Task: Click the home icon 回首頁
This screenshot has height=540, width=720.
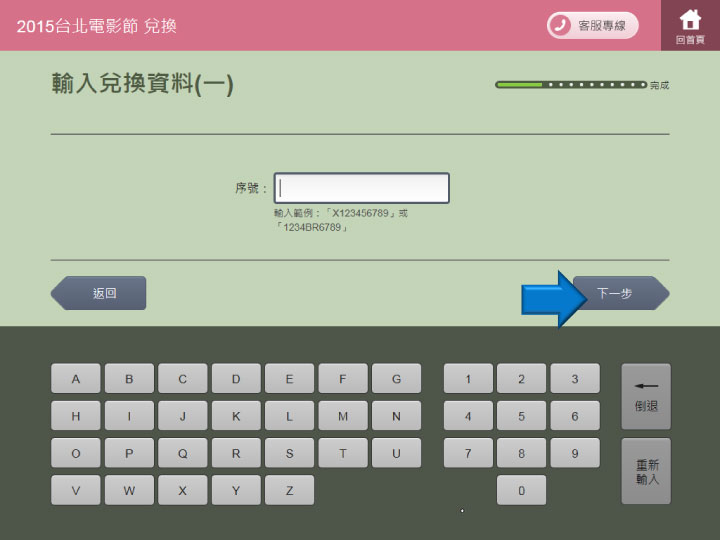Action: [x=690, y=25]
